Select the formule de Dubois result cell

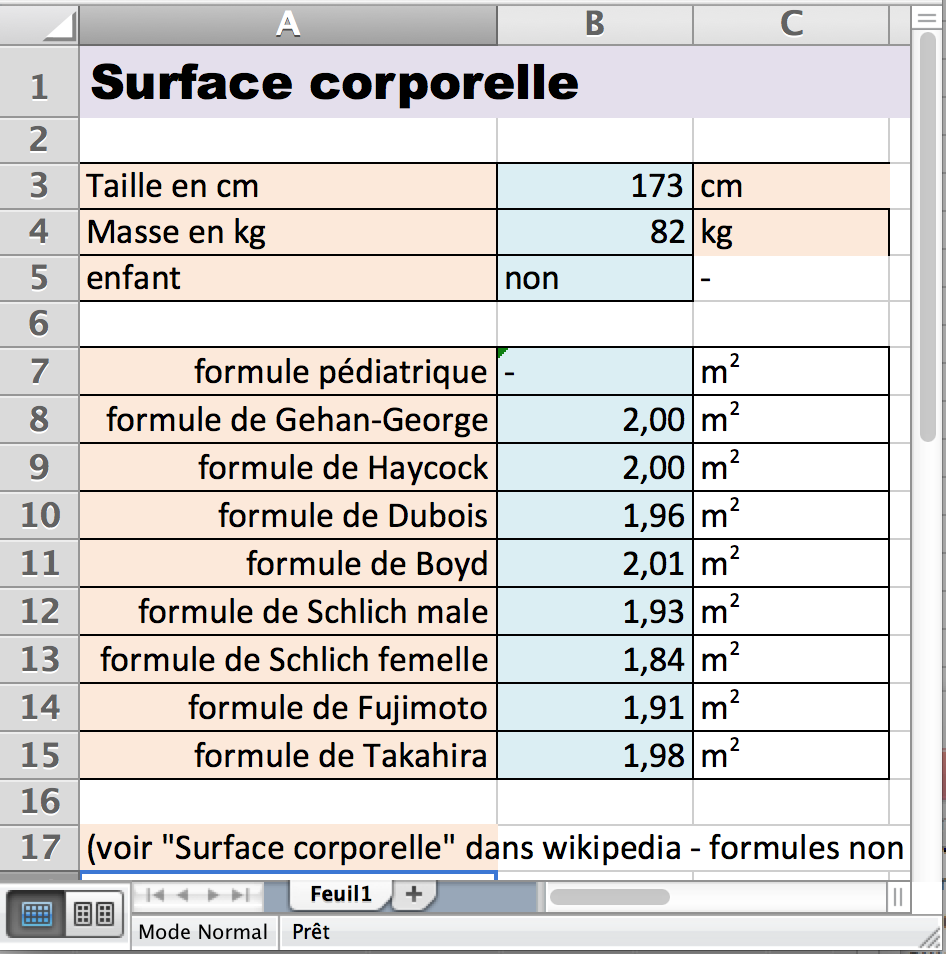point(594,515)
